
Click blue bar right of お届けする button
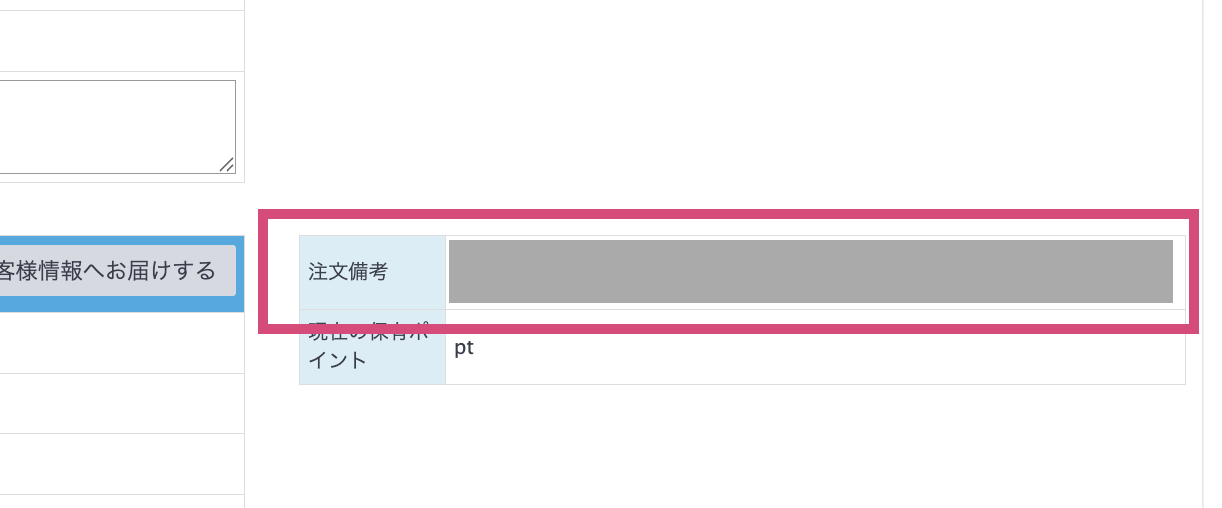[x=240, y=272]
